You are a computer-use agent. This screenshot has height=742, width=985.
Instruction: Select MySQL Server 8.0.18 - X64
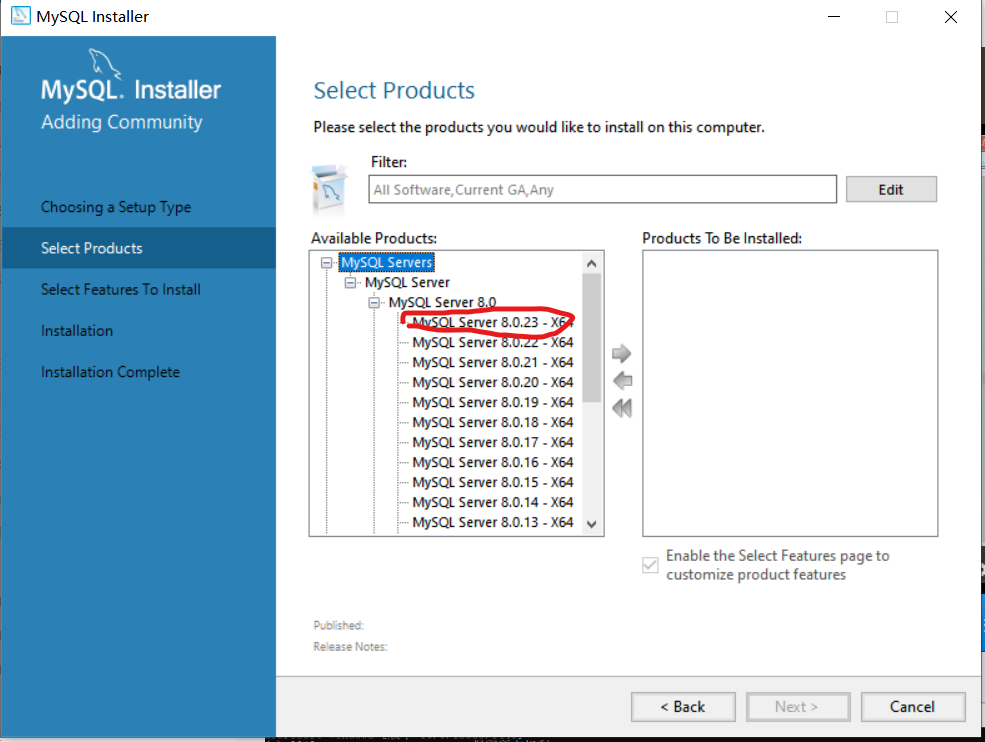click(492, 423)
